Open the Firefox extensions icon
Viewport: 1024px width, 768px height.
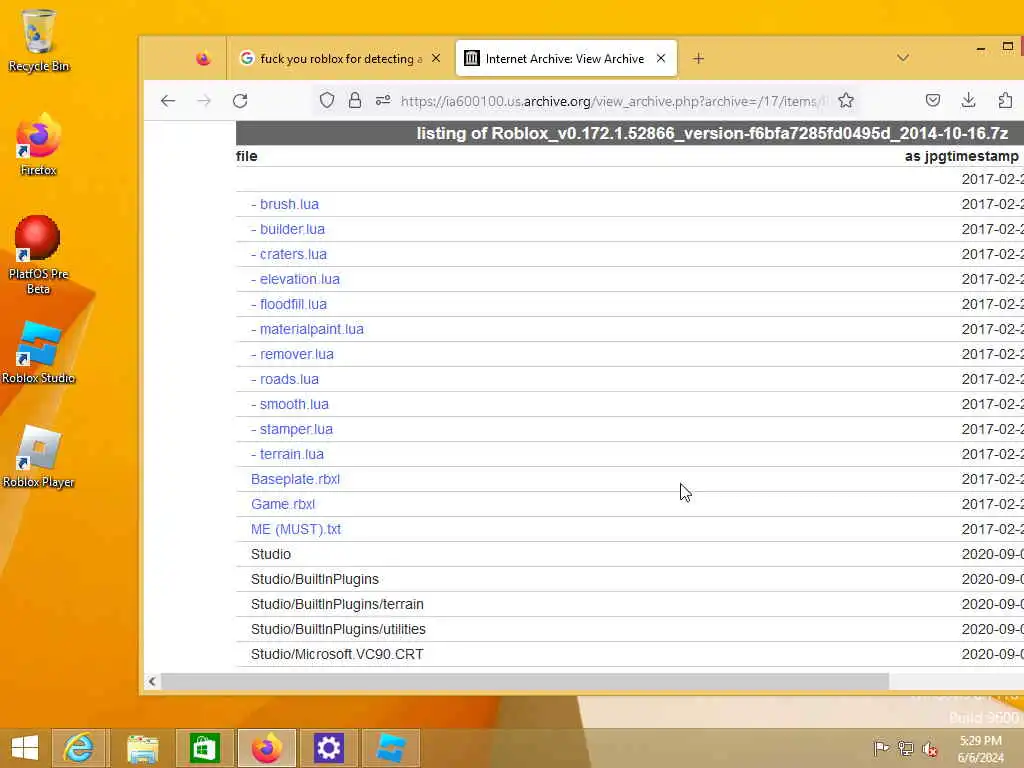[1004, 100]
